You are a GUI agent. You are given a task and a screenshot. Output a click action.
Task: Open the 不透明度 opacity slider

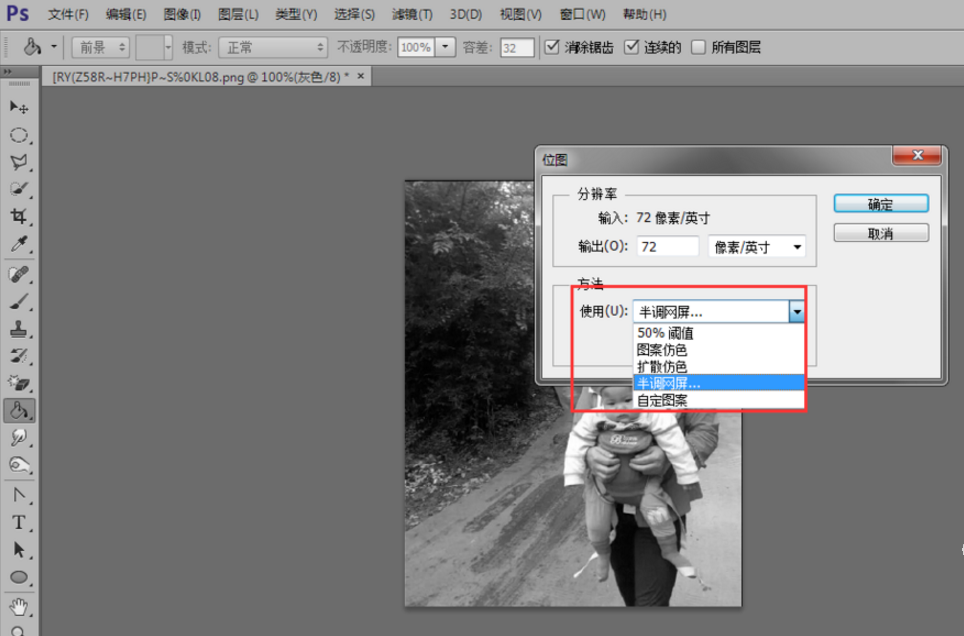[445, 46]
